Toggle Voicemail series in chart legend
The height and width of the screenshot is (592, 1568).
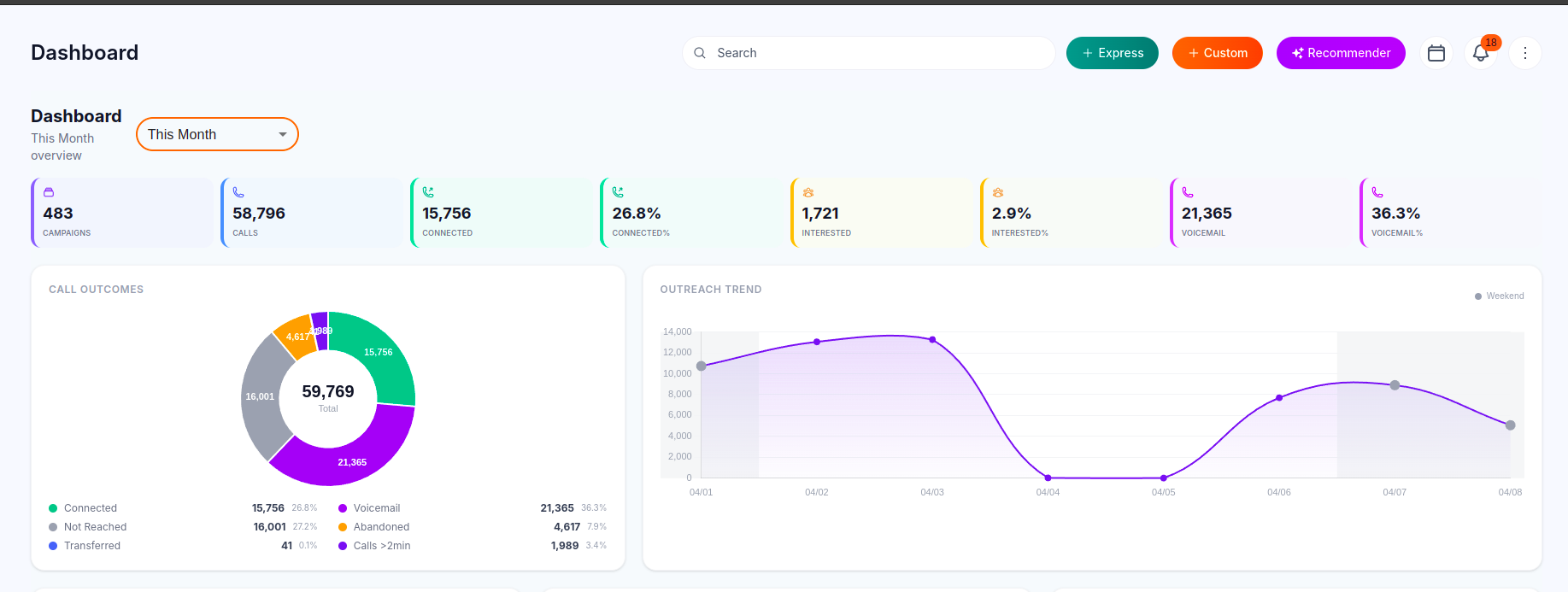click(376, 508)
